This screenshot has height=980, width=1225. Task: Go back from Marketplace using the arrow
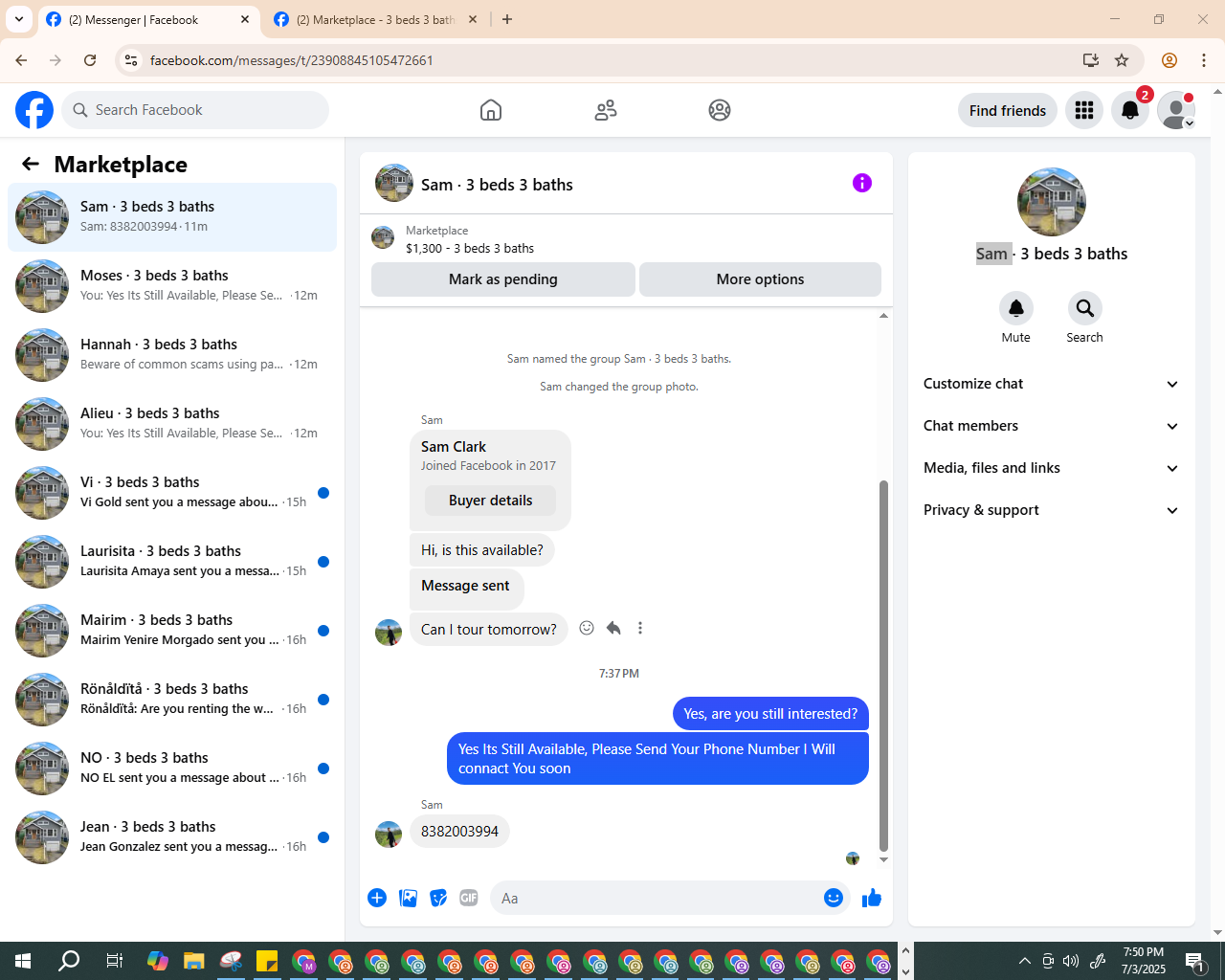click(31, 164)
